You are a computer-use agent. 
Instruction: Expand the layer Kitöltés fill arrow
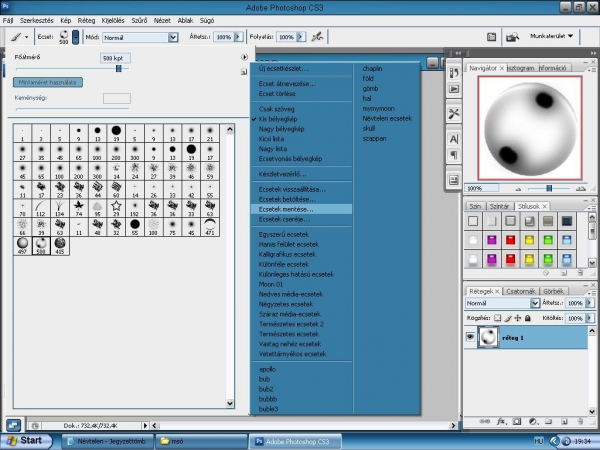click(589, 318)
